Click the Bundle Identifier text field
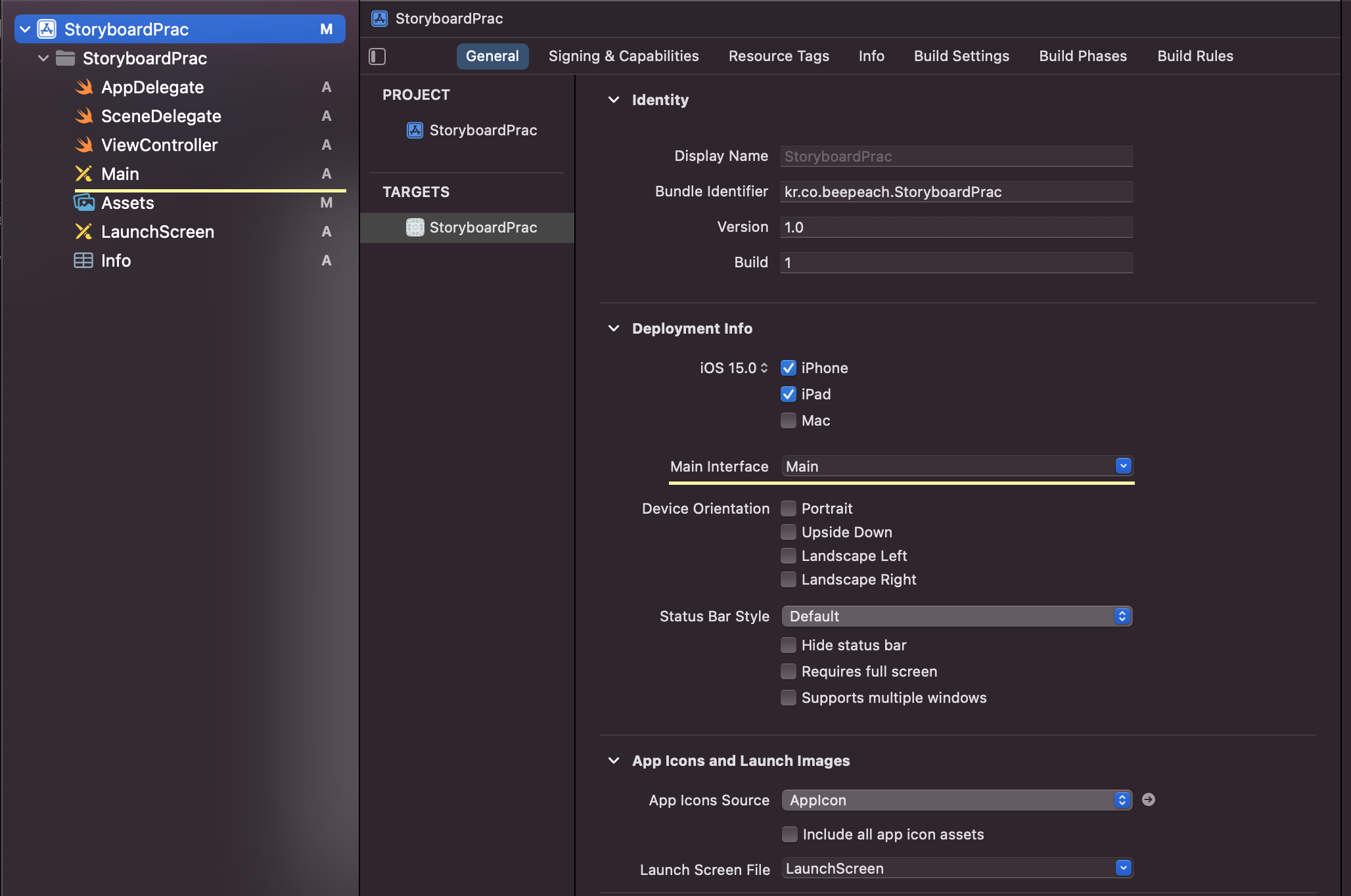Viewport: 1351px width, 896px height. 955,192
